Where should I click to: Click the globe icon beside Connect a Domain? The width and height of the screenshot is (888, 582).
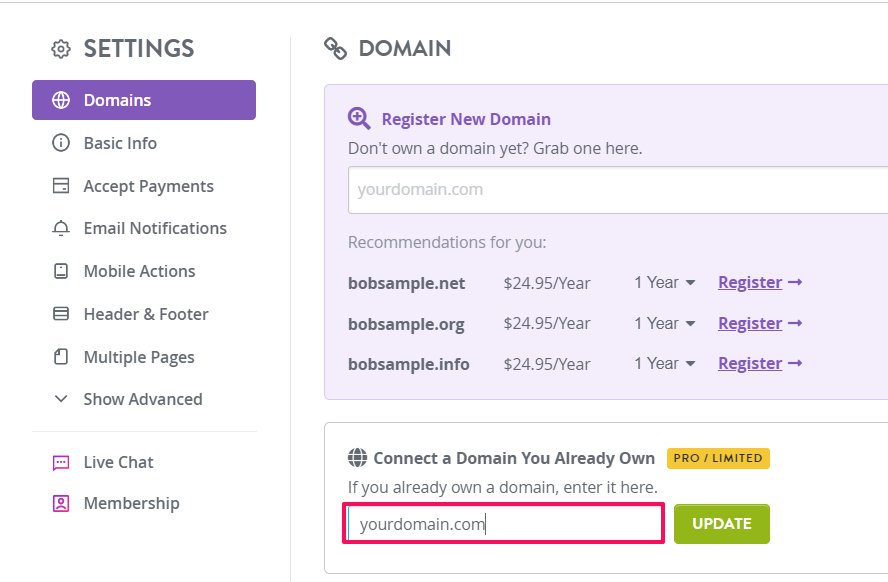(x=357, y=457)
